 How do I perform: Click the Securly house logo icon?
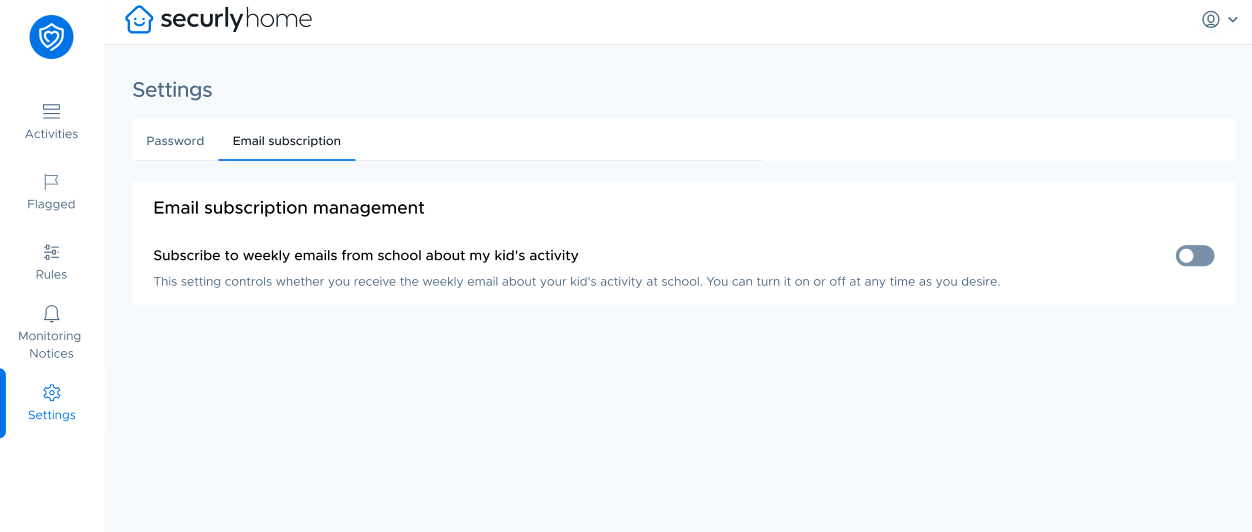pyautogui.click(x=139, y=19)
